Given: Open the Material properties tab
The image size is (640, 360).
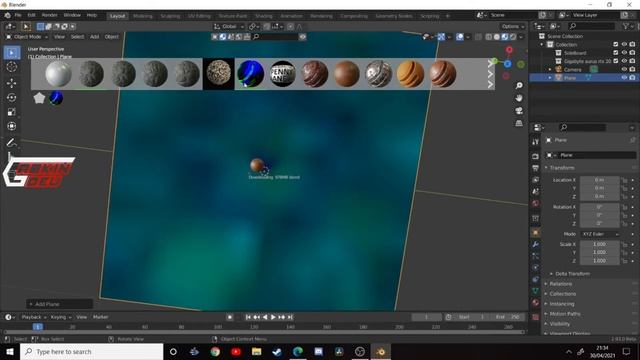Looking at the screenshot, I should coord(536,303).
